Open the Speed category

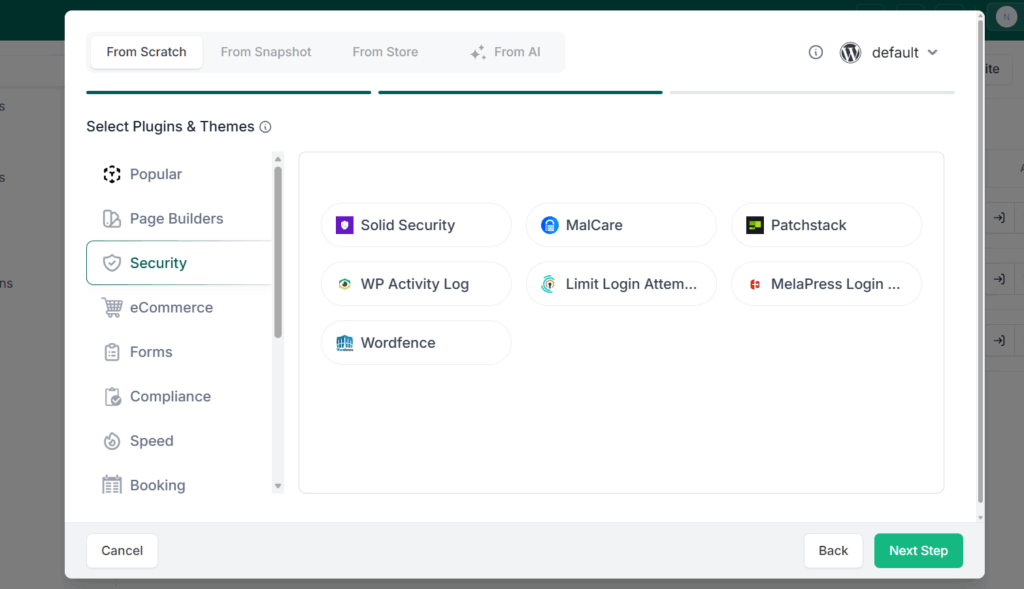coord(179,441)
